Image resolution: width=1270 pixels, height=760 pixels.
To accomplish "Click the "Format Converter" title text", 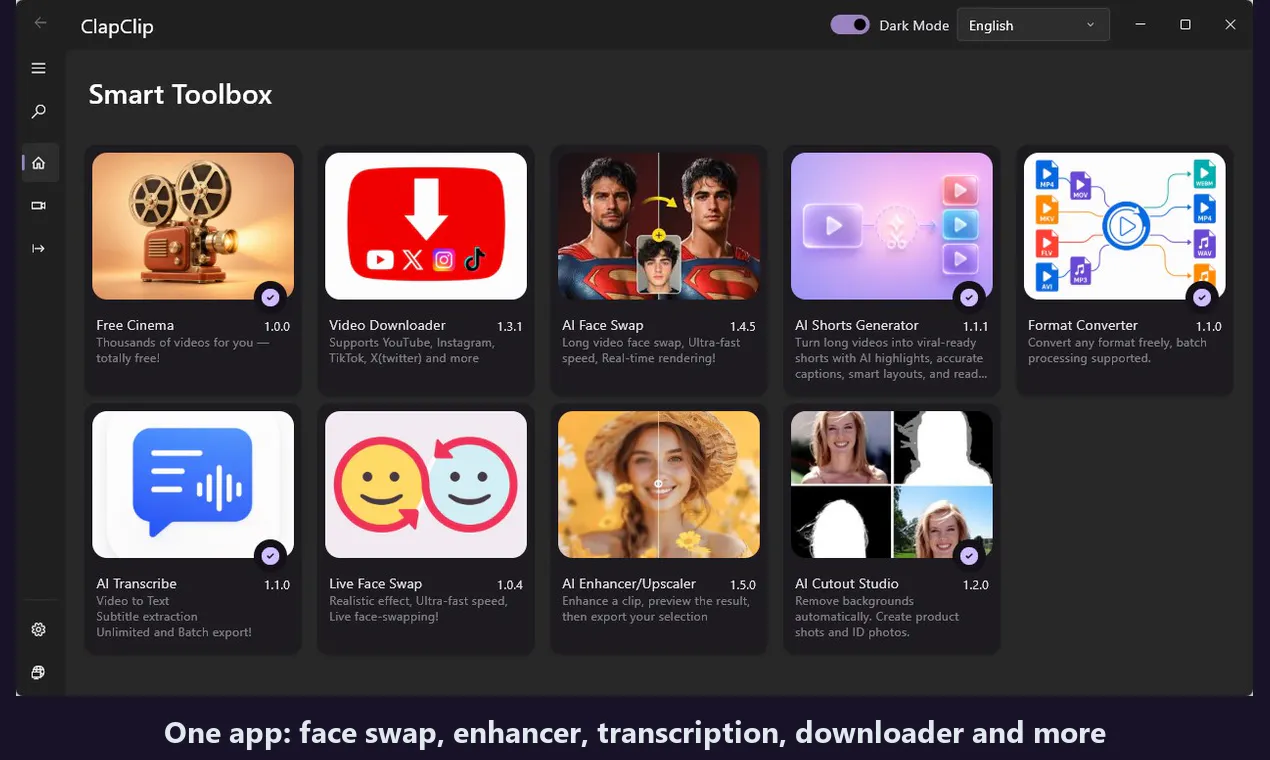I will (1083, 325).
